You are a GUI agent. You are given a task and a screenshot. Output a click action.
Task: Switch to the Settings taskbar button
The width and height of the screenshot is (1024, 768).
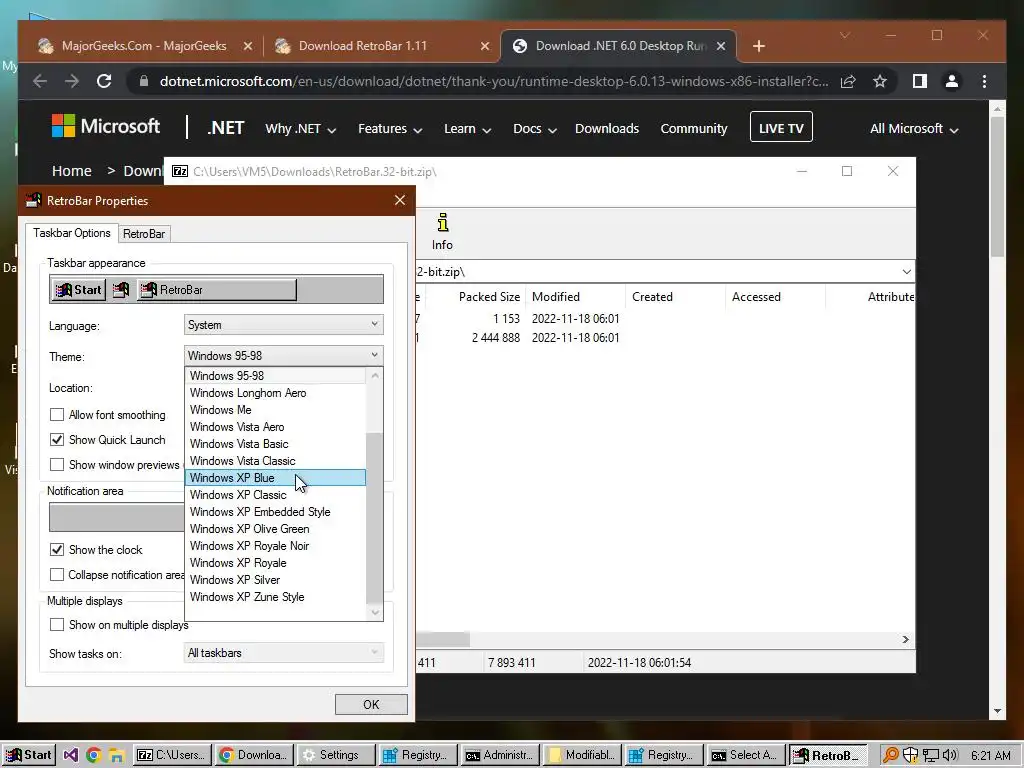pos(336,755)
